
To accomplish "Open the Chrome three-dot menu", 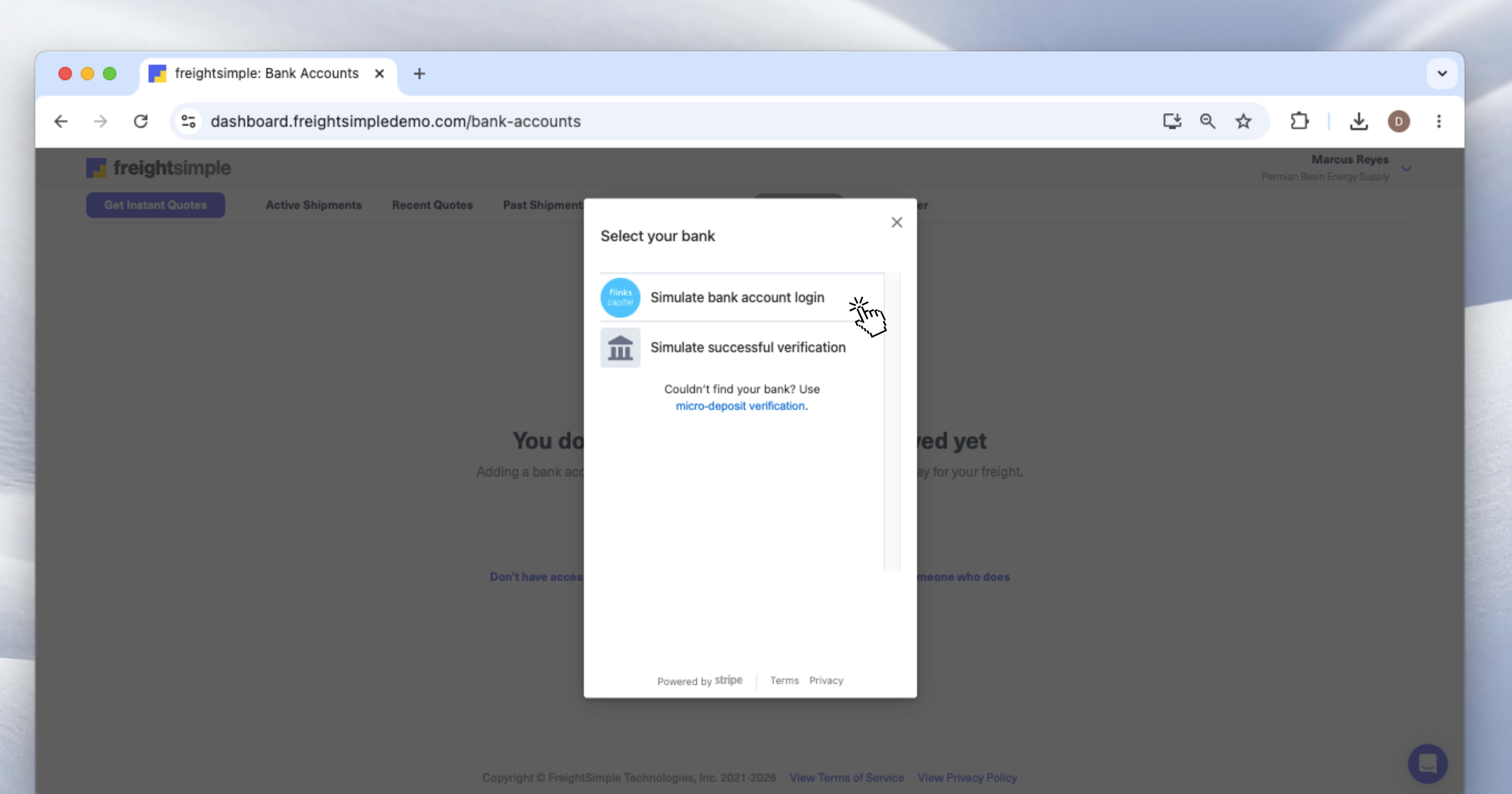I will pos(1439,121).
